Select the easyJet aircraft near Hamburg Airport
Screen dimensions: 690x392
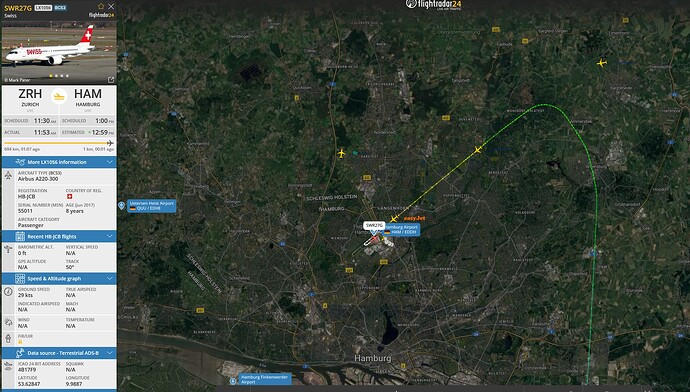point(394,219)
